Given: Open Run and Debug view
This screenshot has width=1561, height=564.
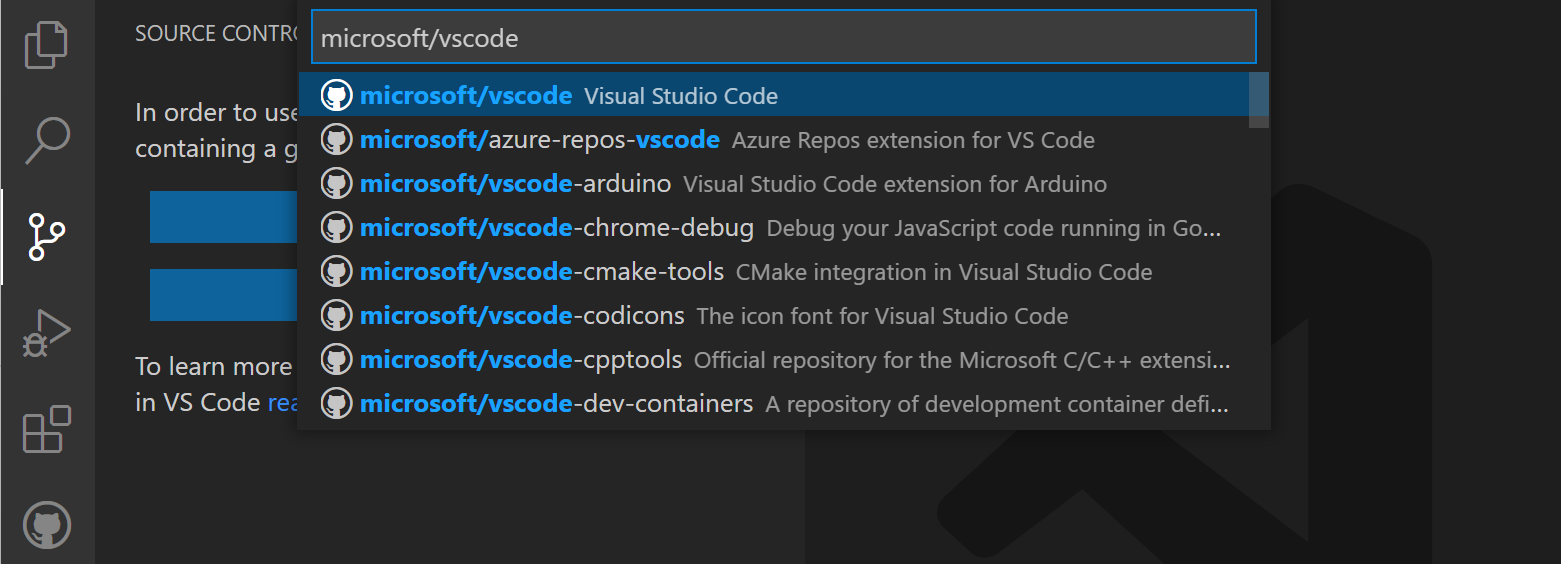Looking at the screenshot, I should 46,333.
